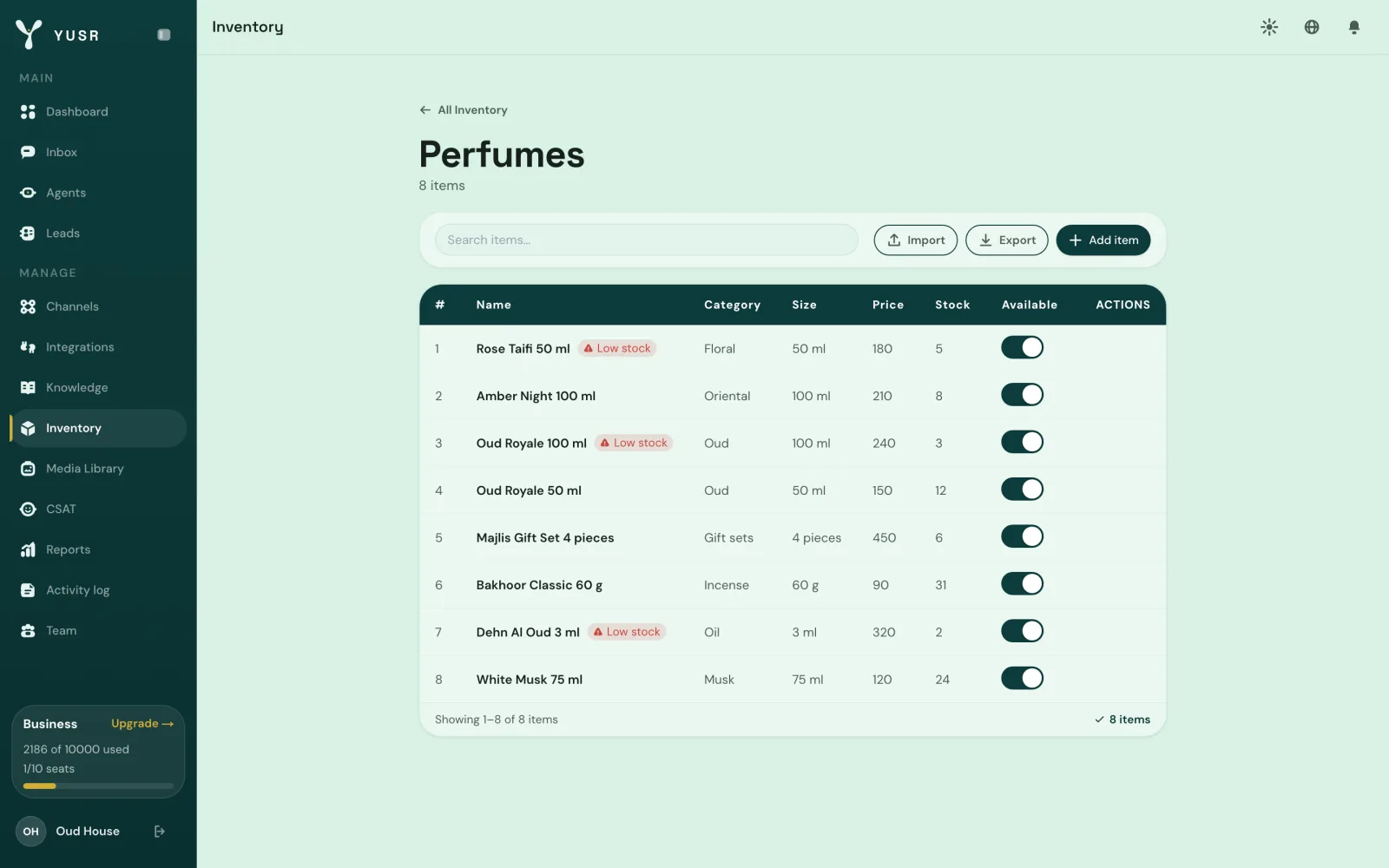The width and height of the screenshot is (1389, 868).
Task: Open the Dashboard page
Action: tap(98, 112)
